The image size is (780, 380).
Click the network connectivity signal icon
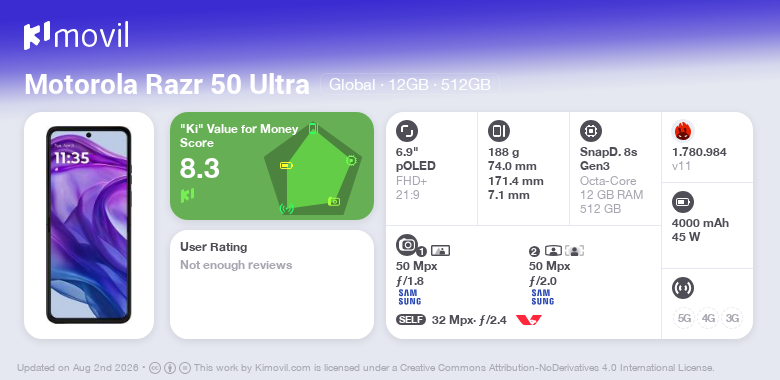click(682, 288)
